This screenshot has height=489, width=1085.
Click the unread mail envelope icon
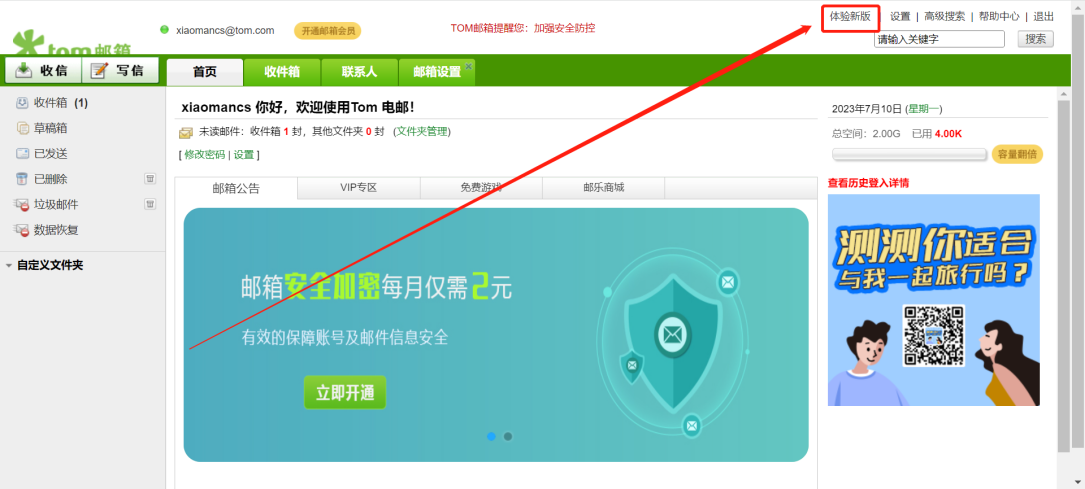click(x=185, y=133)
